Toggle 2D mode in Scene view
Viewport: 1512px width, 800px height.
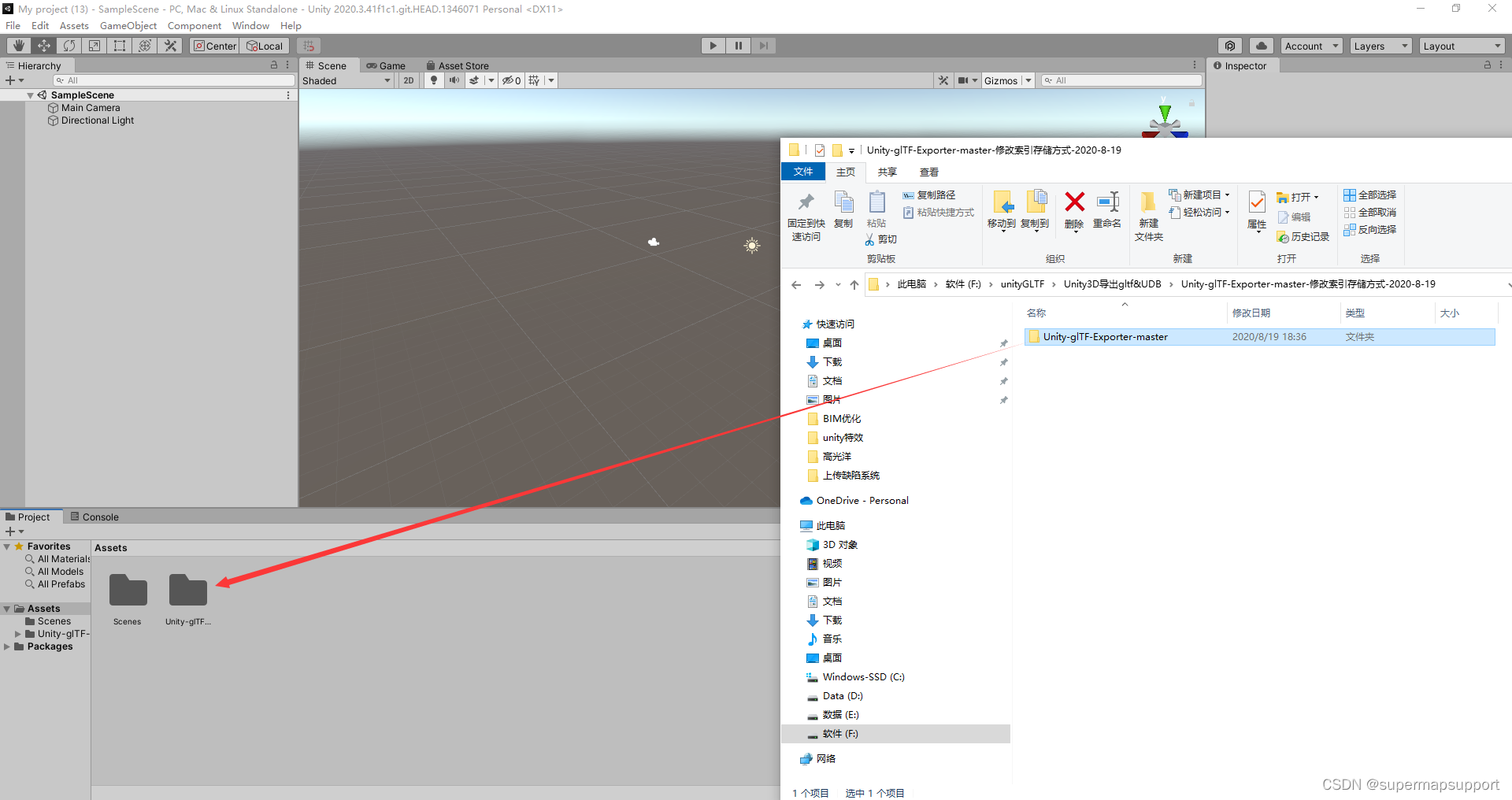pyautogui.click(x=409, y=80)
